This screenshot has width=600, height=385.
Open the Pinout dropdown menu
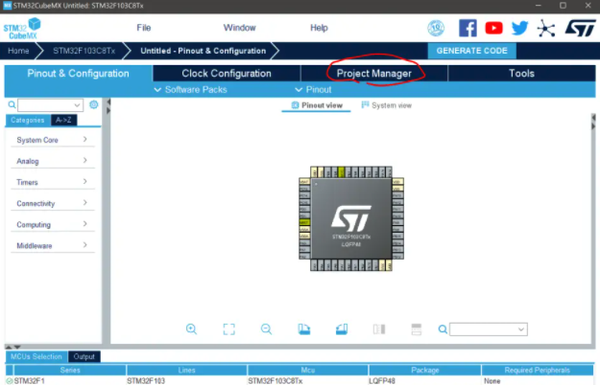(313, 90)
